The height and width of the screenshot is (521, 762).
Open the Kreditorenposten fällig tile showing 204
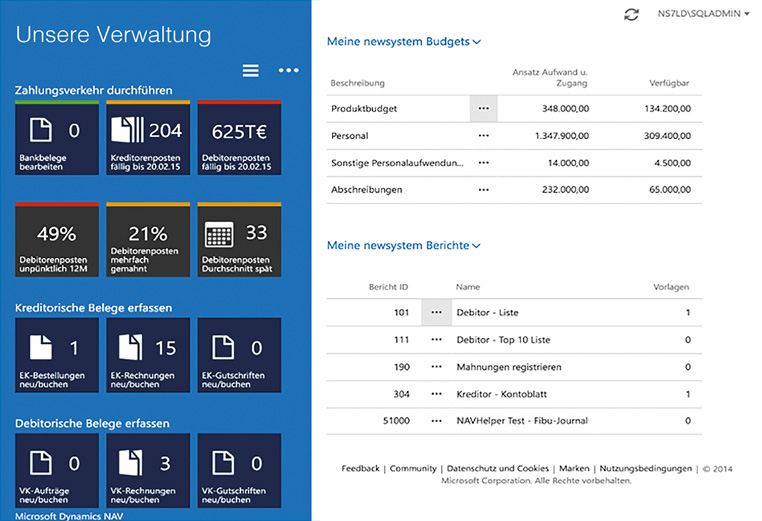point(148,138)
